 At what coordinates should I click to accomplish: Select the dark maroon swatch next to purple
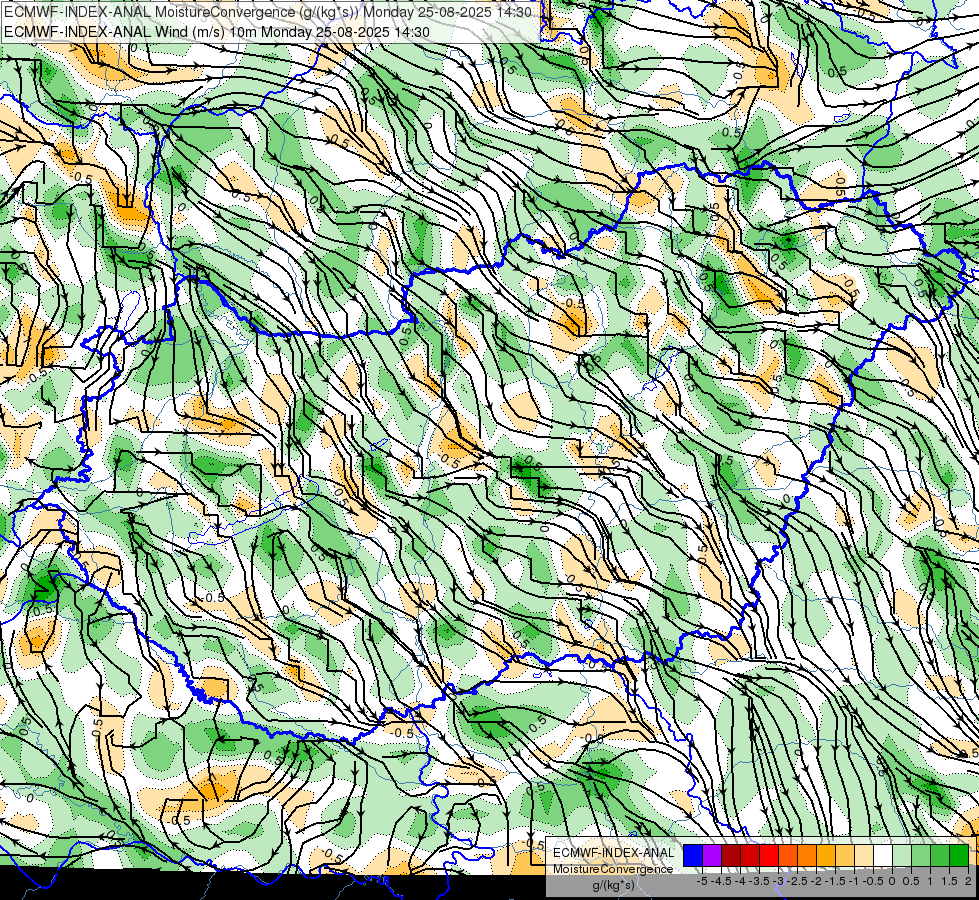(x=731, y=856)
